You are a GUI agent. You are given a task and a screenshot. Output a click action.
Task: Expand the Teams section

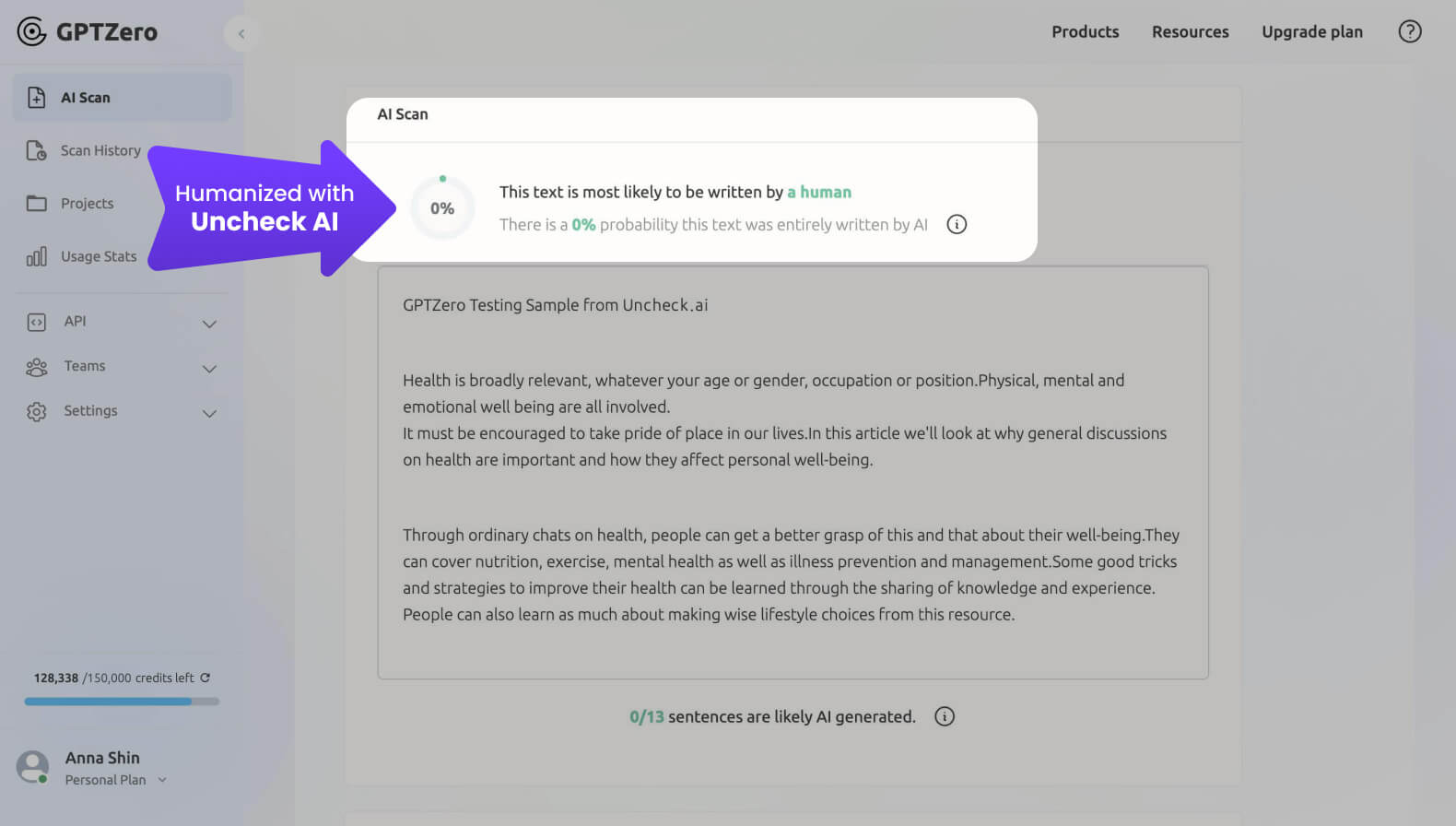[x=209, y=368]
